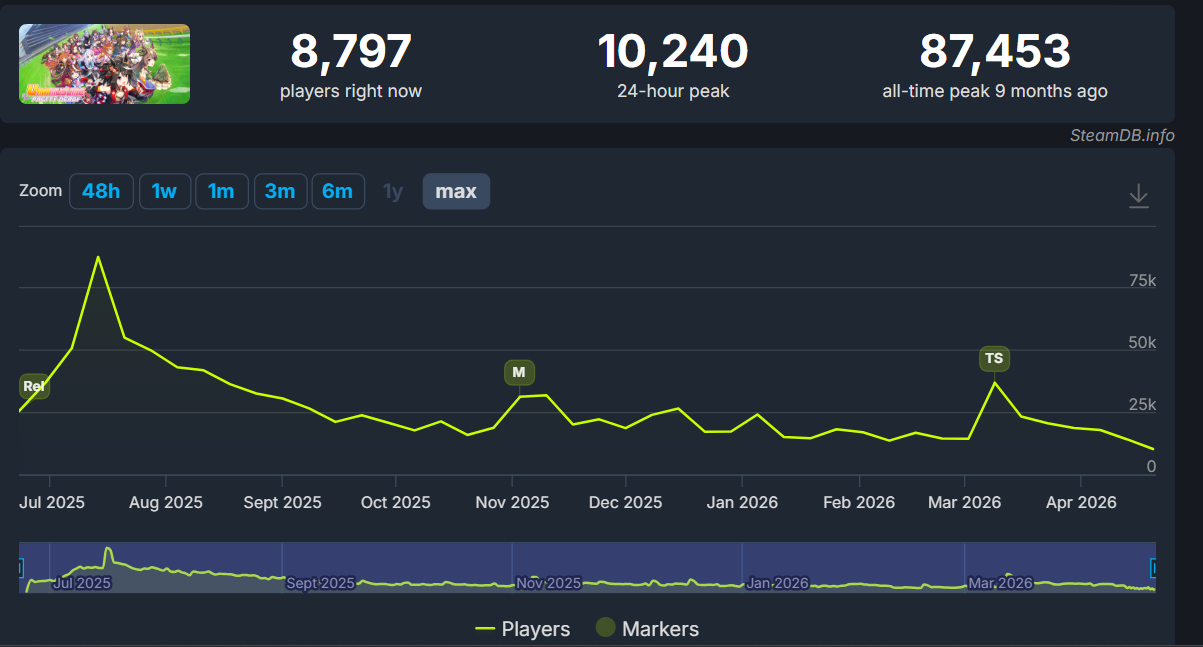Open the chart download menu icon
This screenshot has height=647, width=1203.
click(x=1138, y=195)
